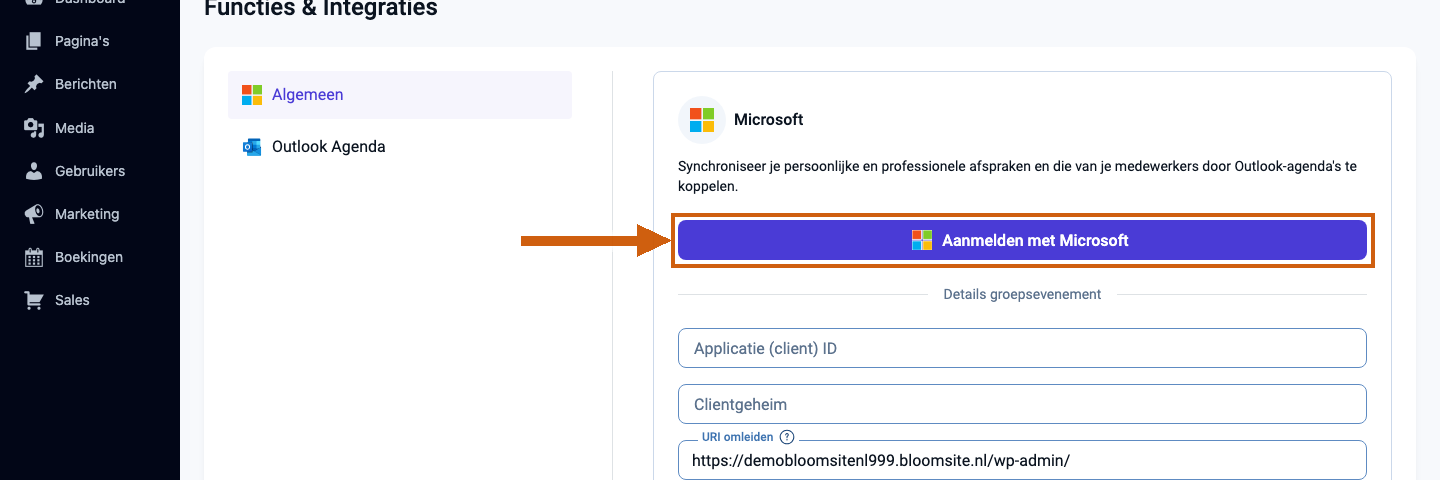This screenshot has height=480, width=1440.
Task: Click the URI omleiden URL field
Action: pos(1022,460)
